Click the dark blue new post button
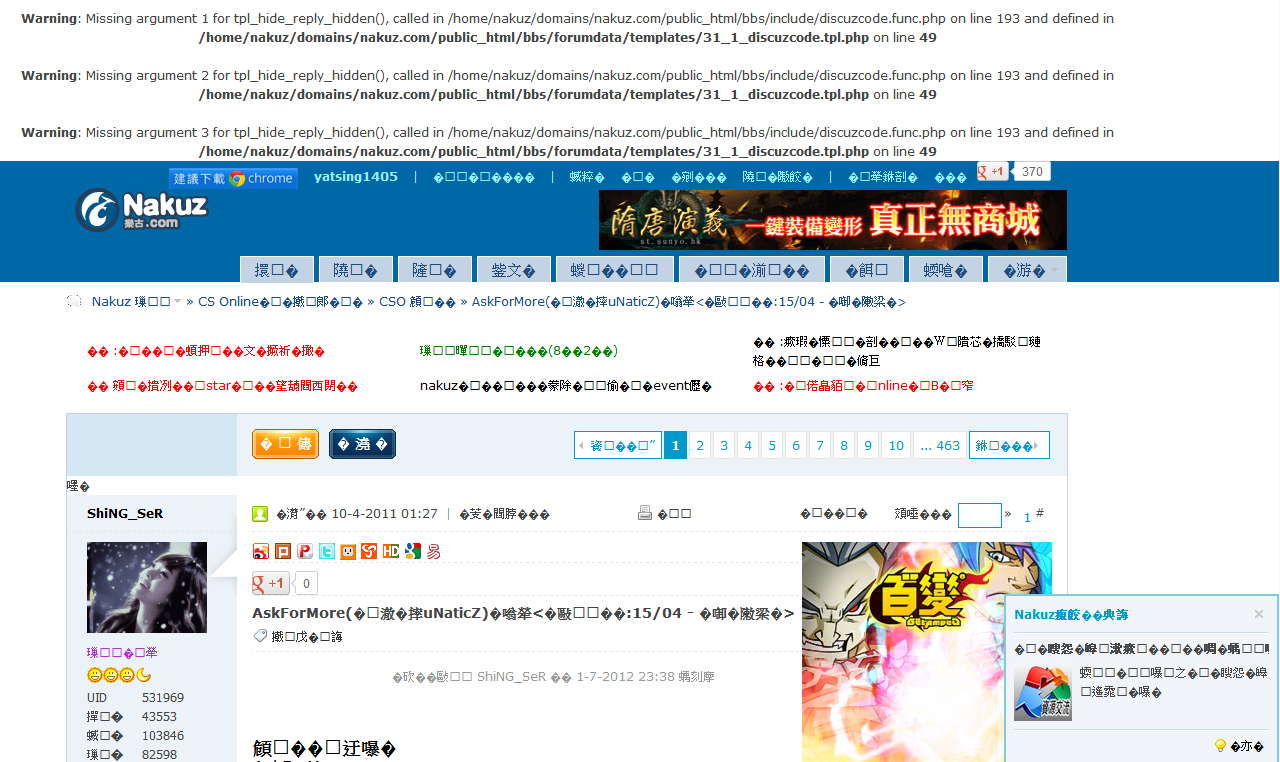1280x762 pixels. coord(362,444)
